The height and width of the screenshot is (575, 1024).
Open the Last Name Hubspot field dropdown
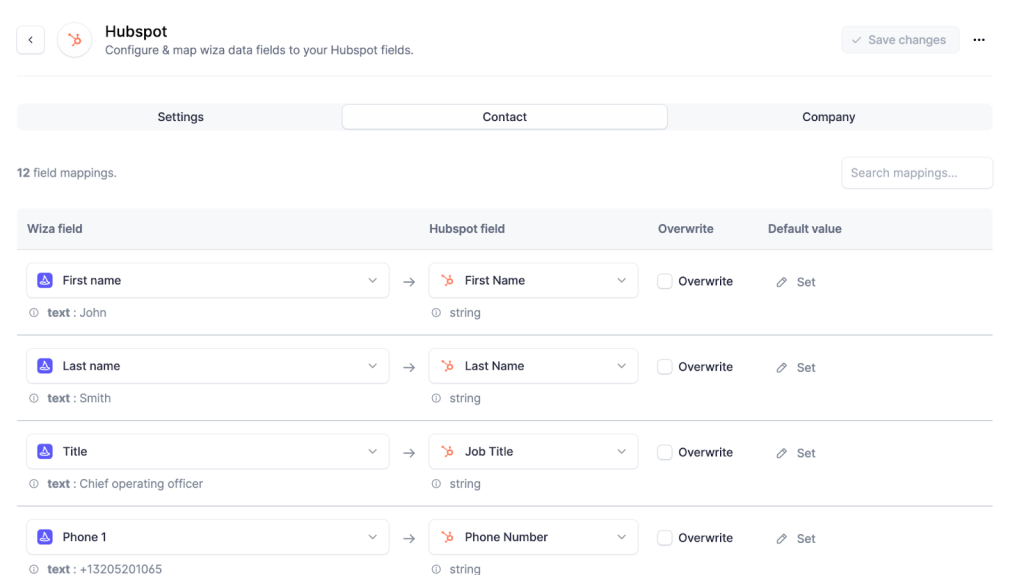click(x=534, y=366)
